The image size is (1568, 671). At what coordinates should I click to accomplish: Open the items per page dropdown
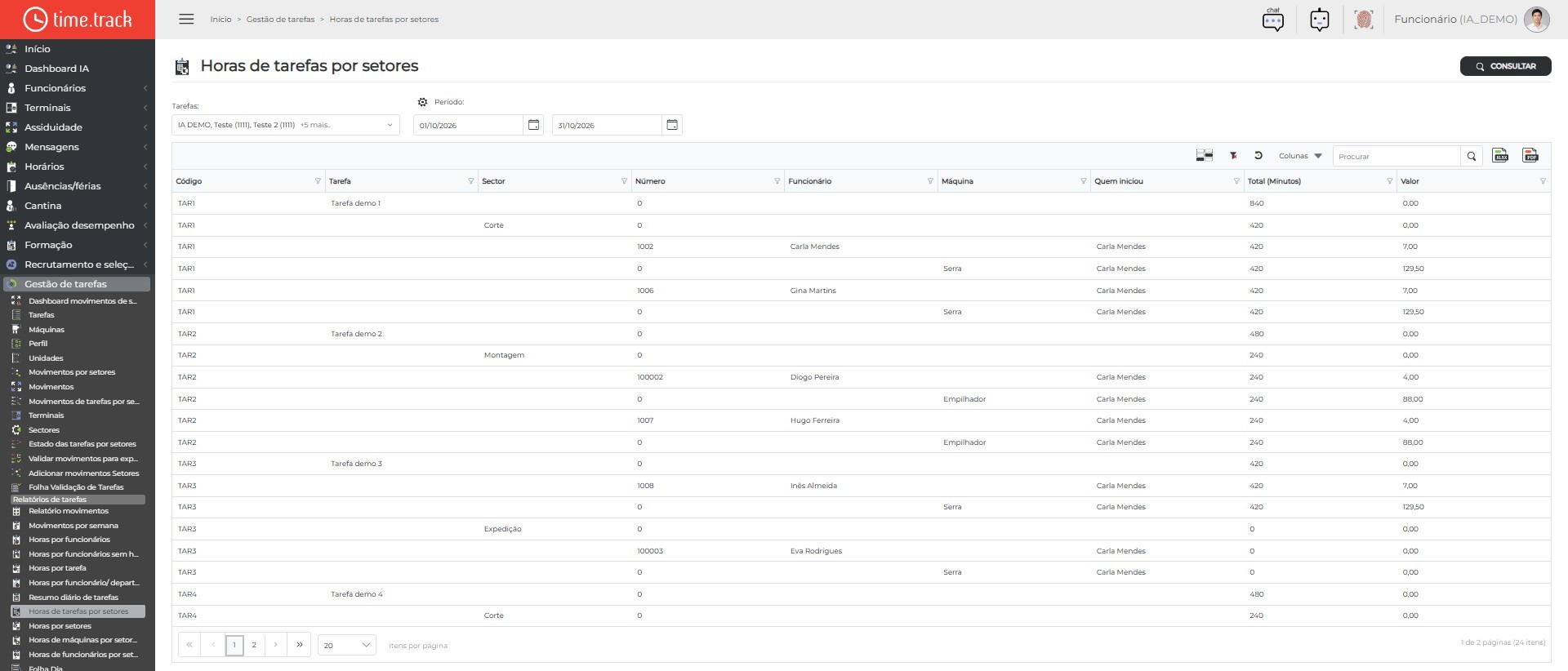pos(346,645)
